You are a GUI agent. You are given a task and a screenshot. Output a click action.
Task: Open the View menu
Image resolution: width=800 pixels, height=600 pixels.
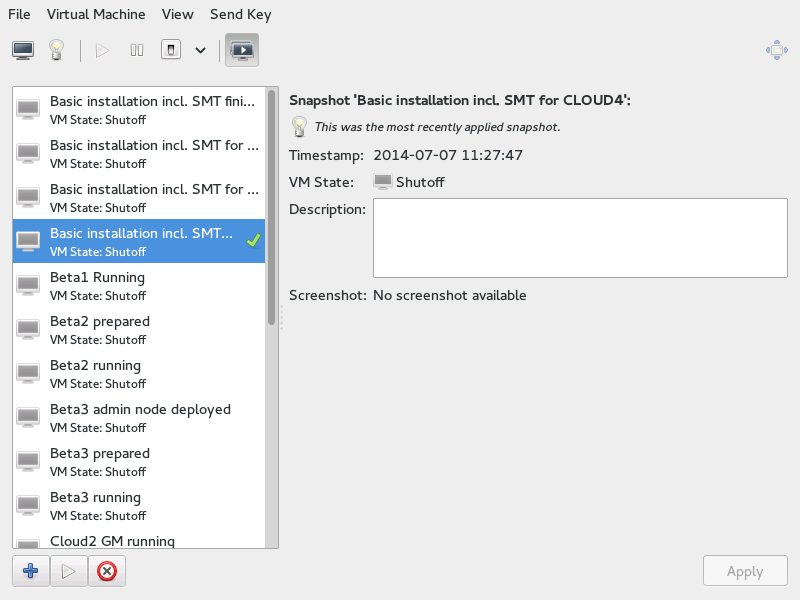[x=177, y=14]
